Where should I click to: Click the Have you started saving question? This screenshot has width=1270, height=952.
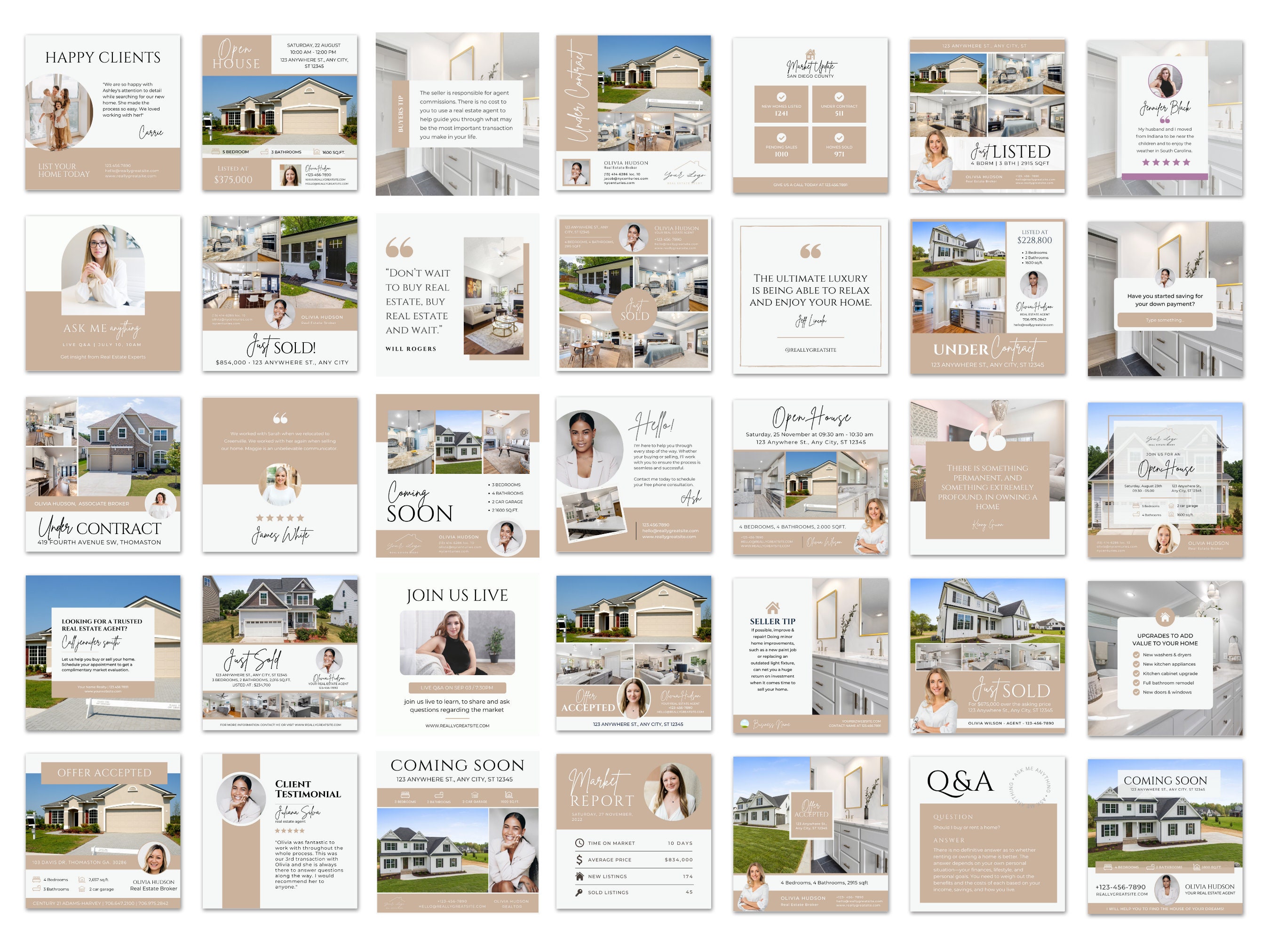click(1164, 300)
